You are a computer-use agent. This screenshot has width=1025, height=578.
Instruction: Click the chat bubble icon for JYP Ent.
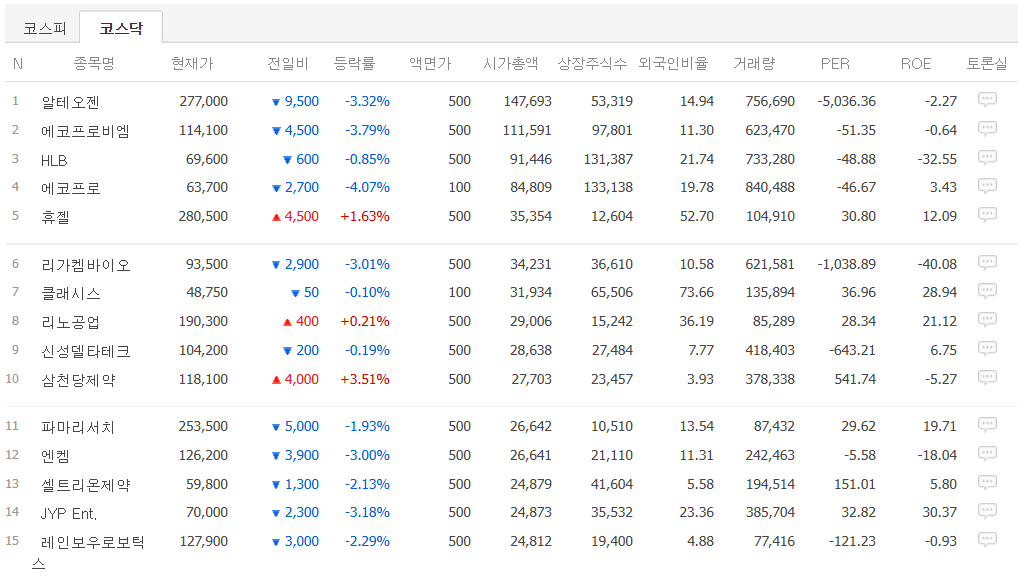coord(986,511)
